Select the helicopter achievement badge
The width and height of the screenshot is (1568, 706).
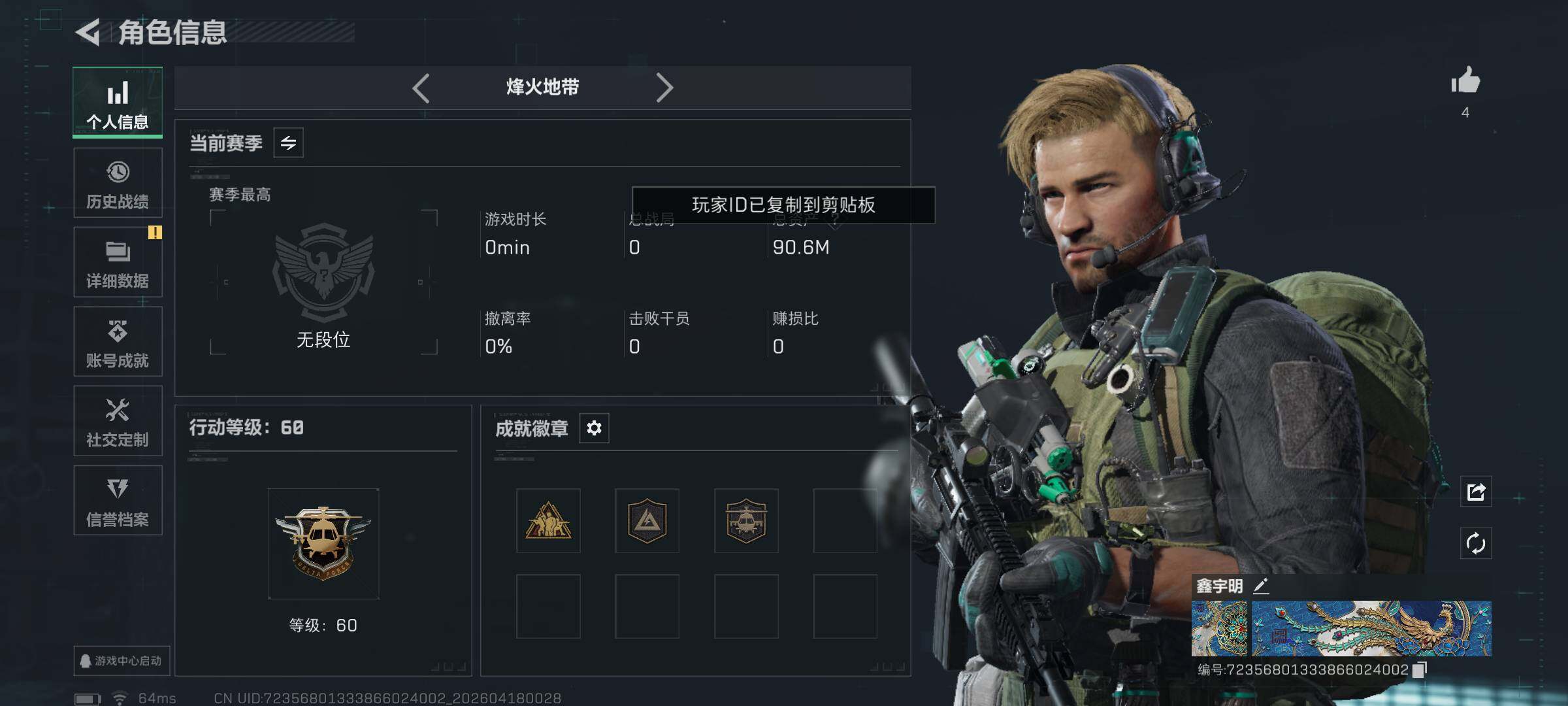point(746,521)
